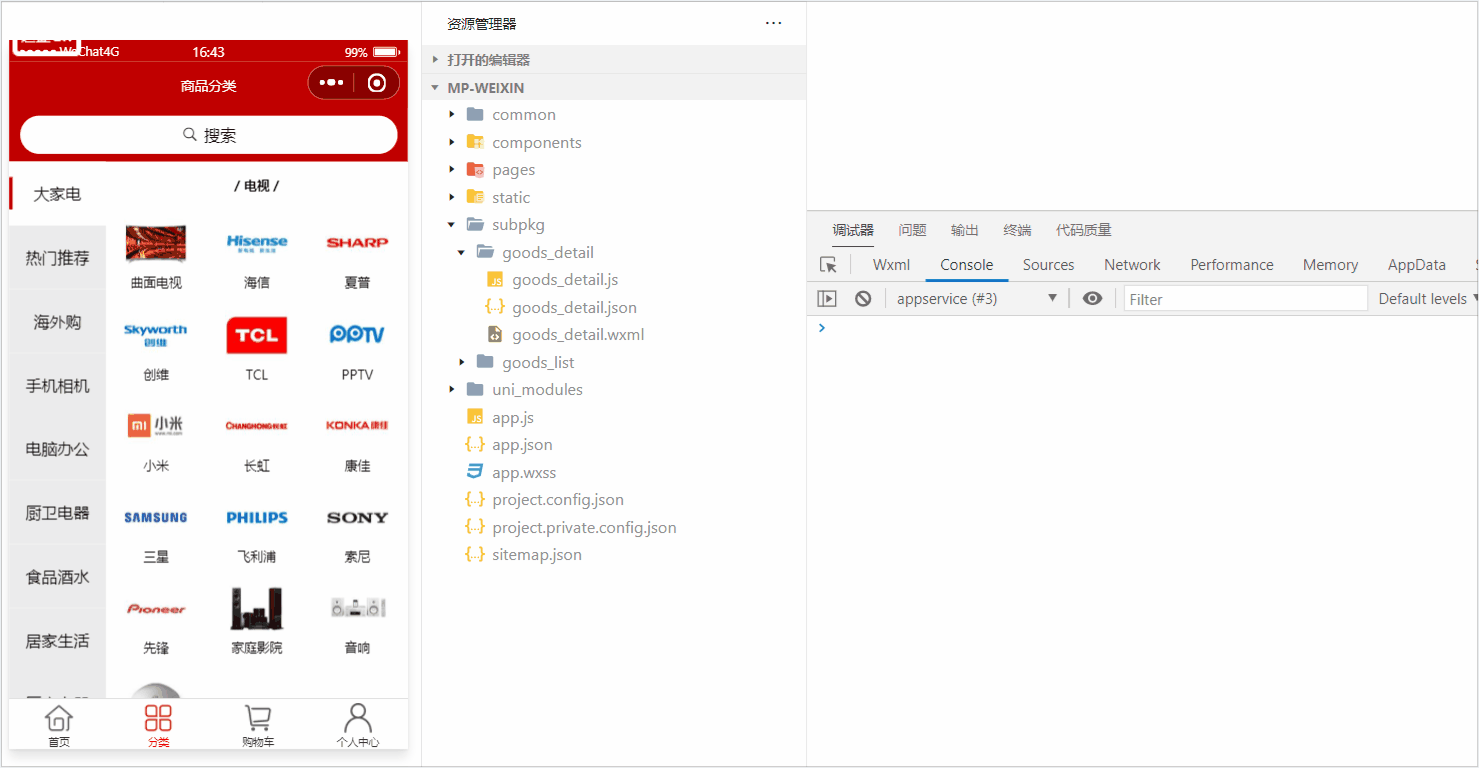1479x768 pixels.
Task: Open the Sources devtools tab
Action: coord(1048,265)
